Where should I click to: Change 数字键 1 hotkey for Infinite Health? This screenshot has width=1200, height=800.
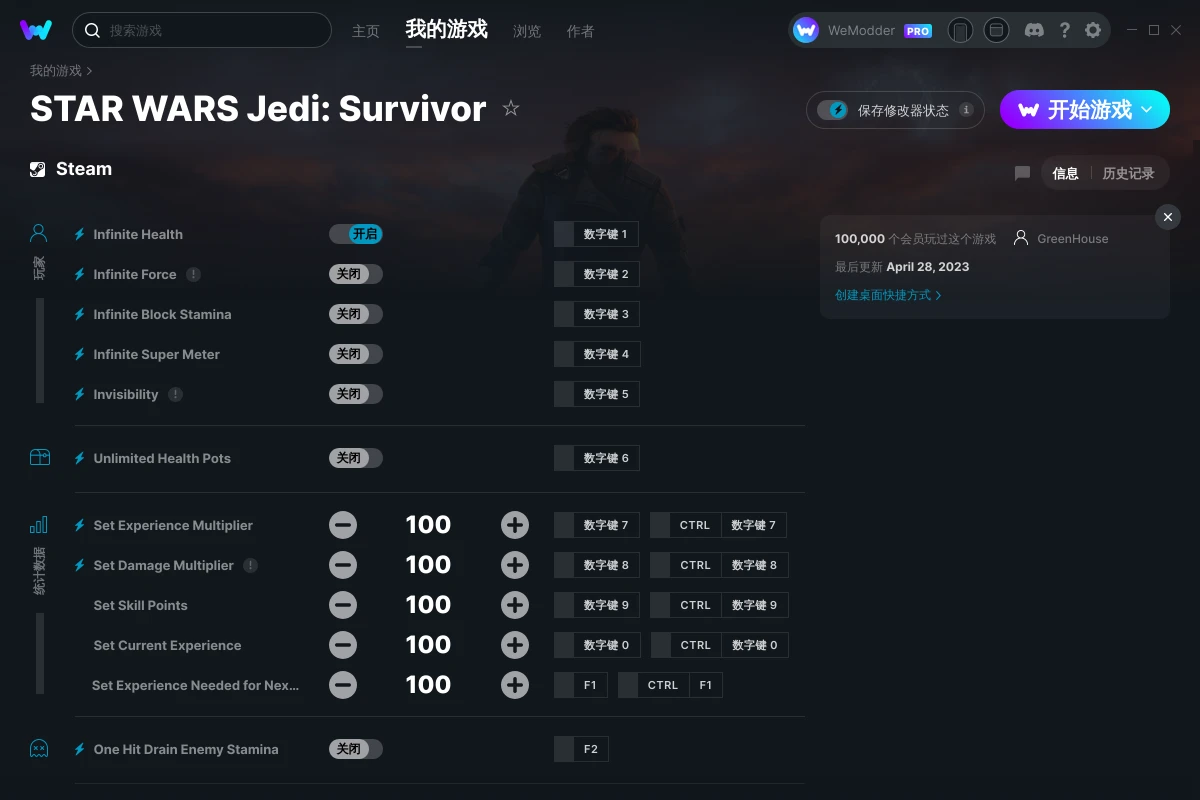pos(596,234)
